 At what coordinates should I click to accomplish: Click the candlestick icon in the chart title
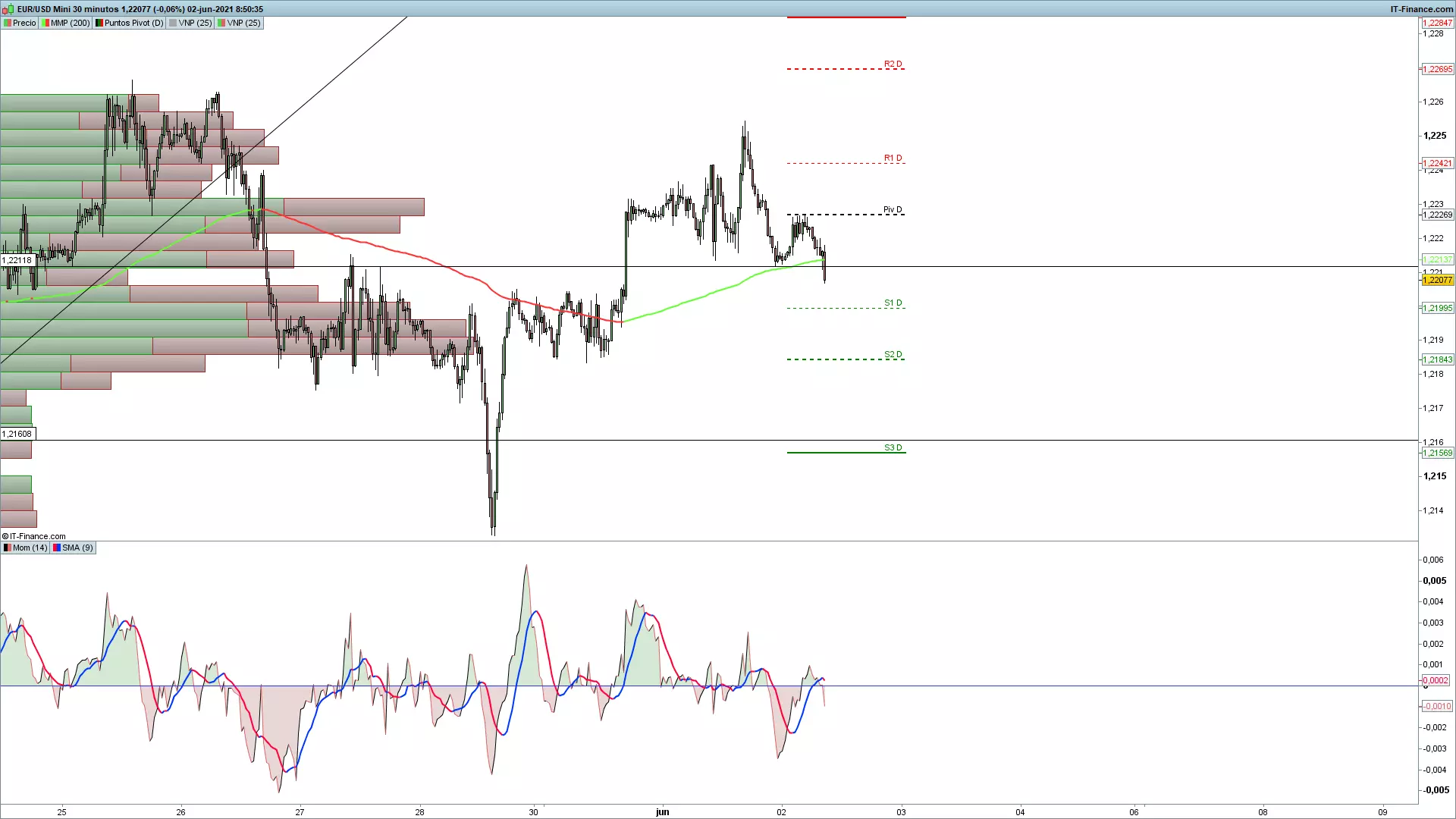click(9, 9)
